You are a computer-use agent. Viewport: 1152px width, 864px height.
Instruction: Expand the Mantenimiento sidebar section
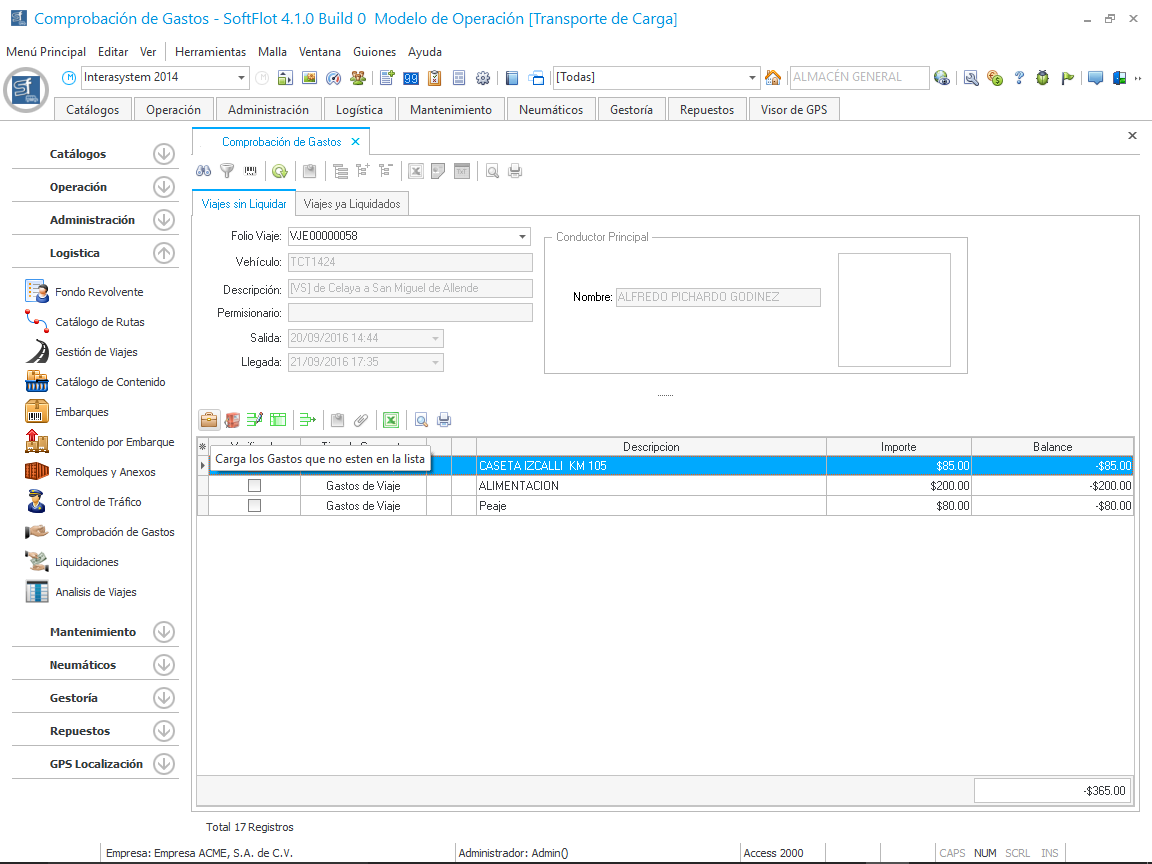point(164,632)
